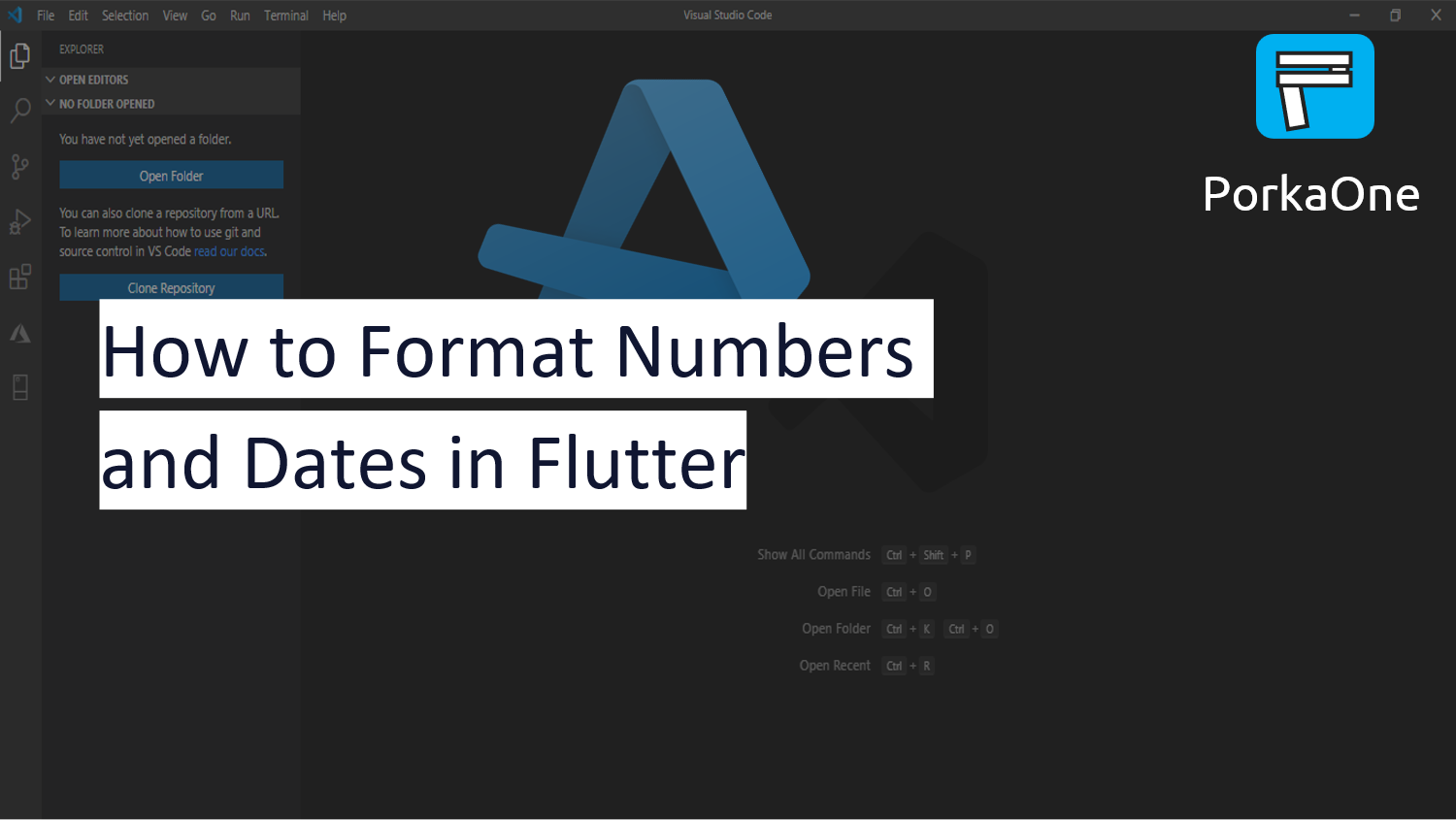Open the Run and Debug view icon
The image size is (1456, 820).
(x=19, y=222)
